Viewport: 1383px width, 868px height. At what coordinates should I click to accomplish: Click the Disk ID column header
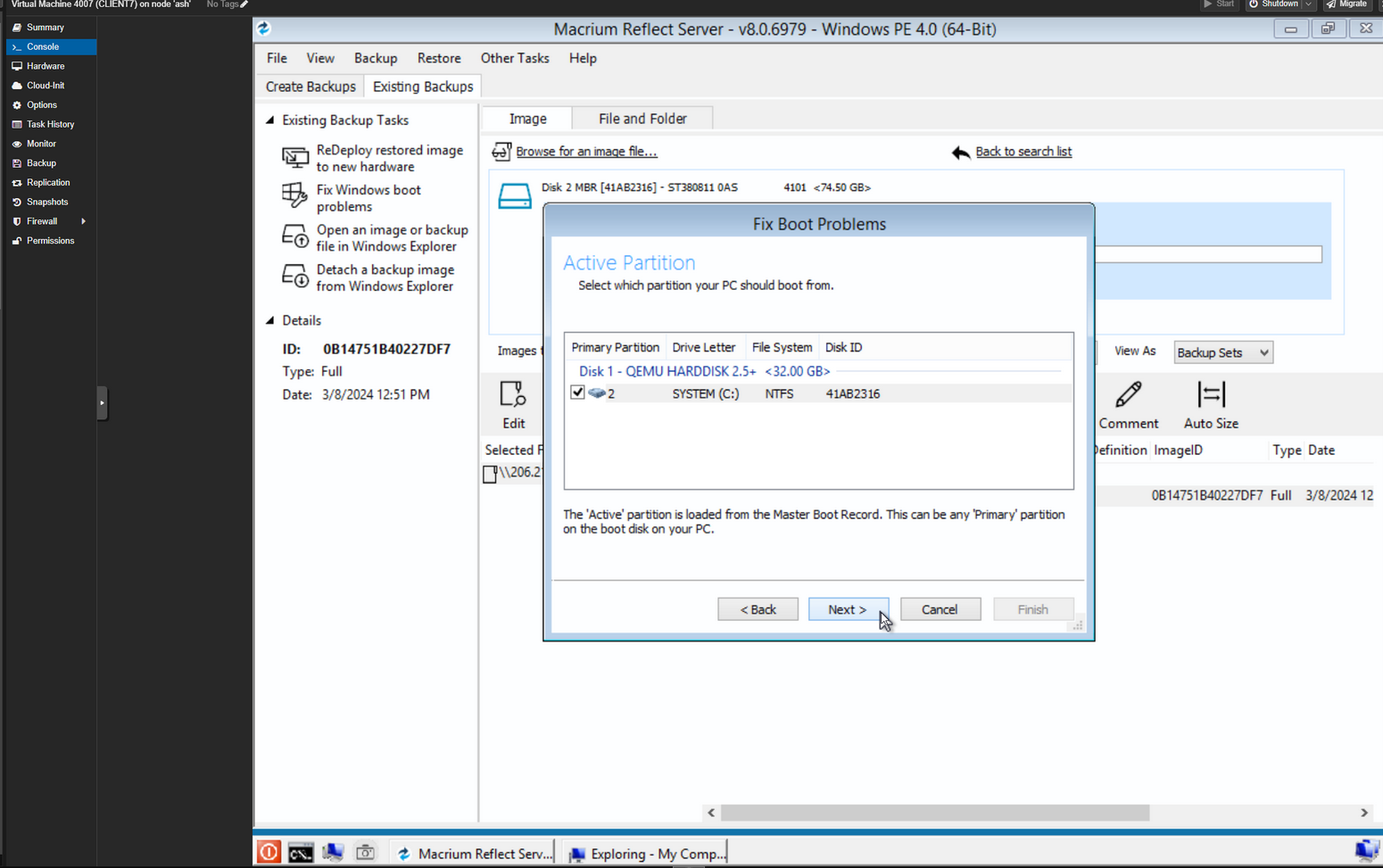tap(843, 347)
